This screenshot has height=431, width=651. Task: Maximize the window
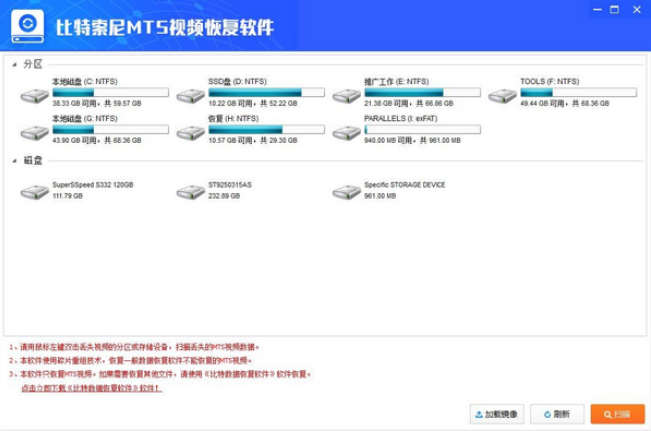tap(614, 10)
